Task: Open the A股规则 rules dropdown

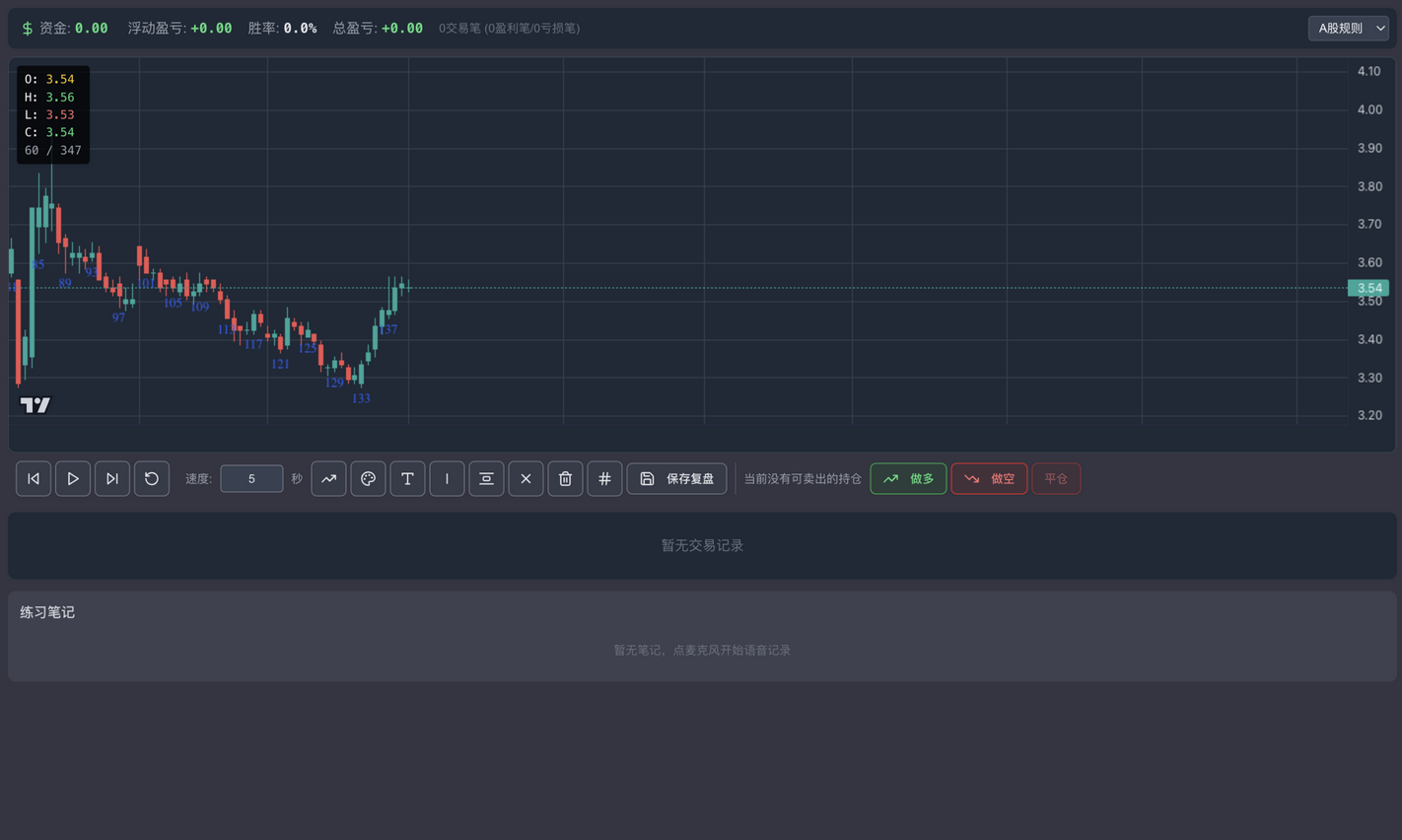Action: 1349,29
